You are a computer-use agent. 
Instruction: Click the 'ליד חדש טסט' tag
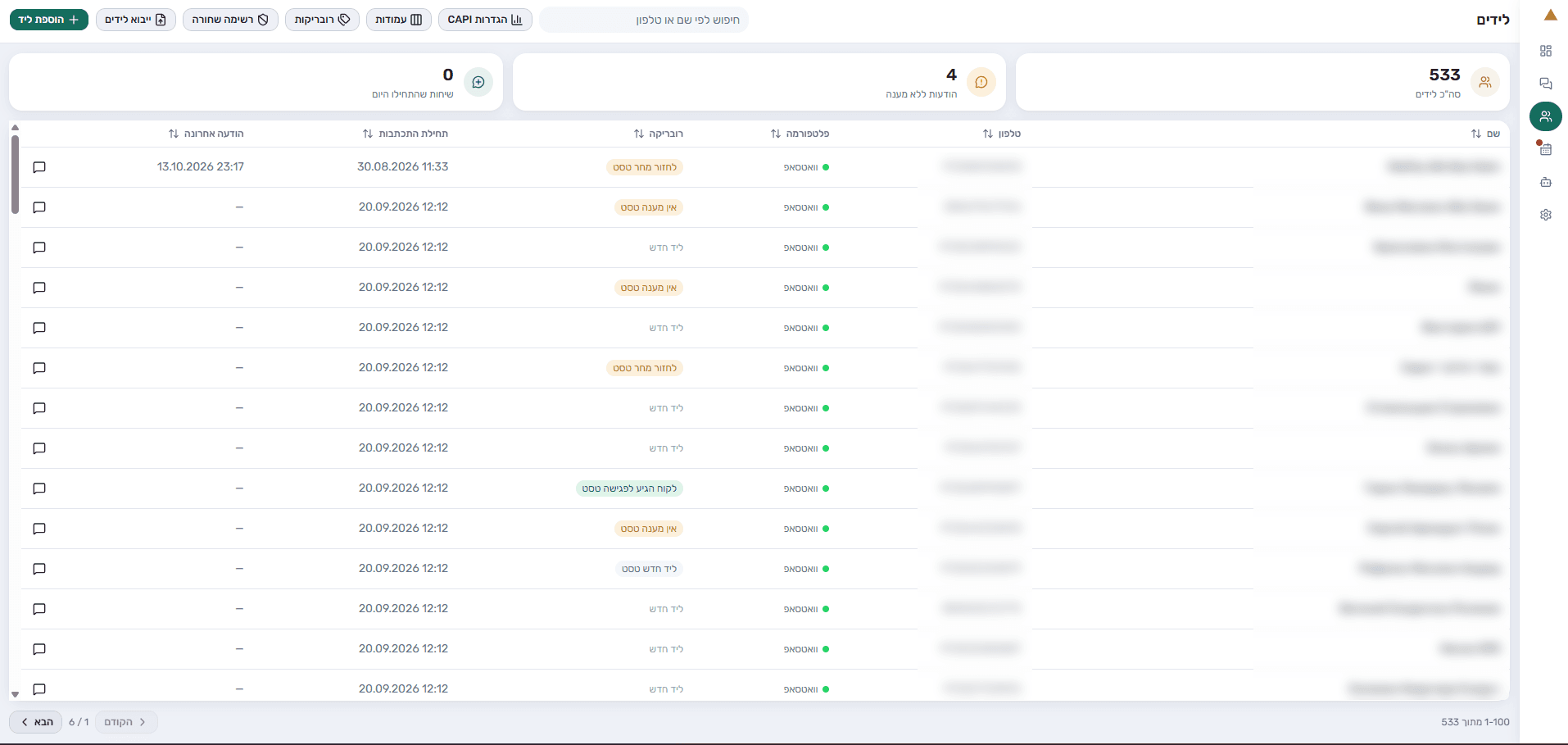point(649,569)
